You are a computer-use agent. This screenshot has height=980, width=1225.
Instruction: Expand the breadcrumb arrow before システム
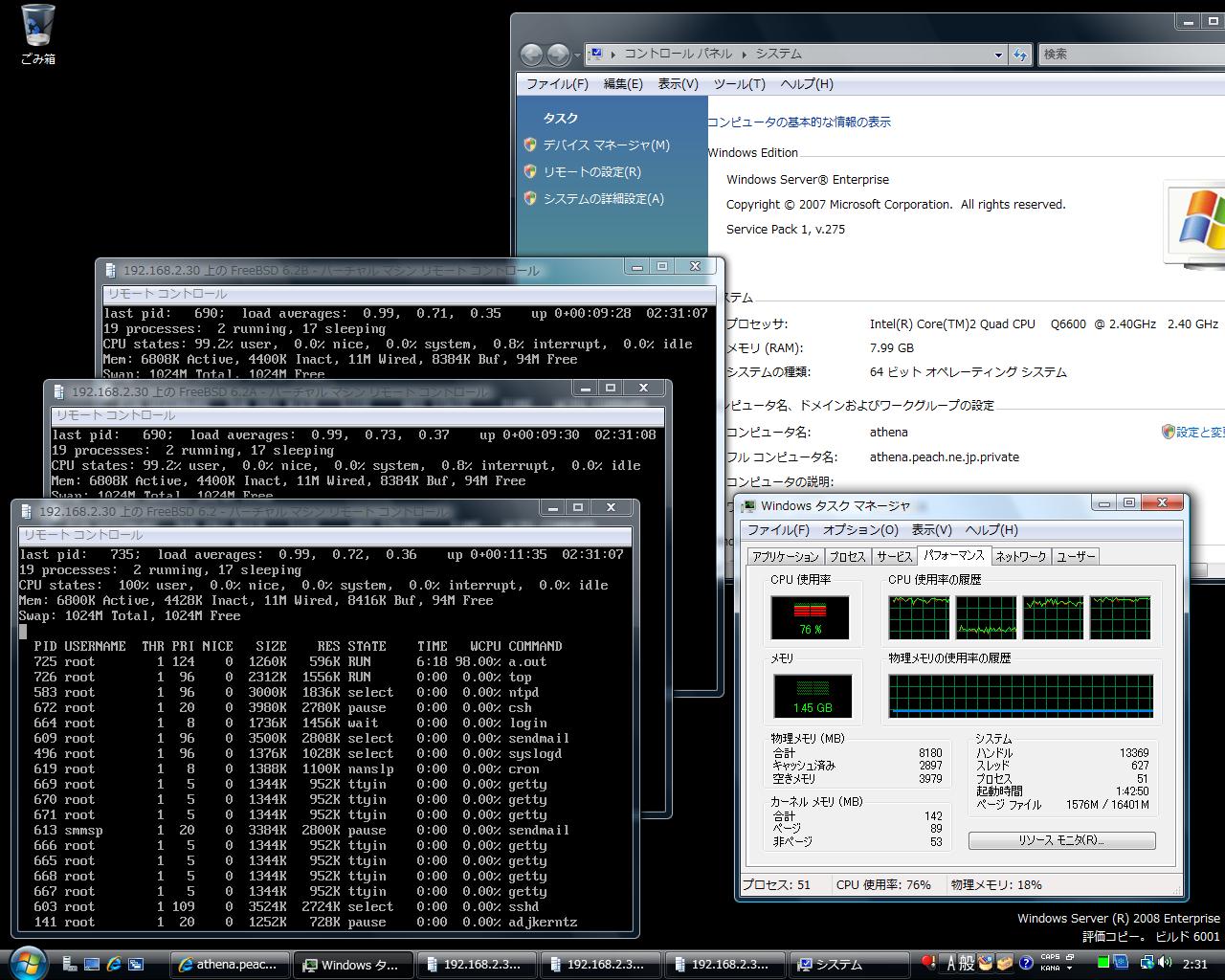[x=744, y=55]
